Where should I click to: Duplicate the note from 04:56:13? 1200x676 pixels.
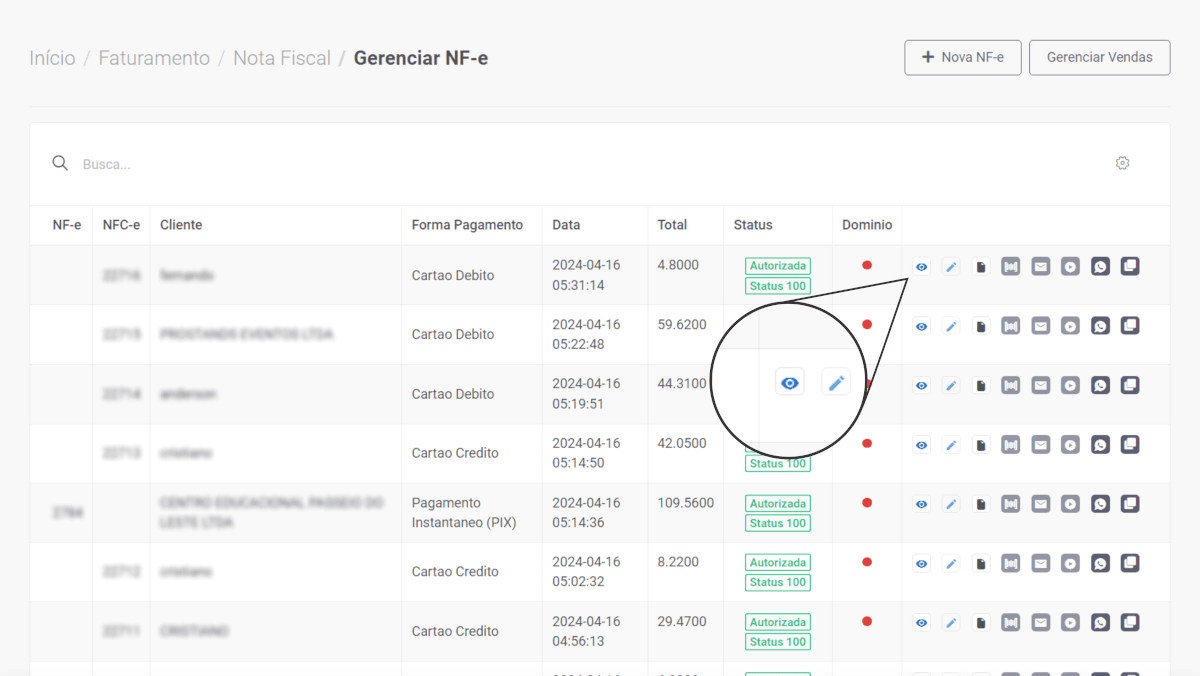tap(1130, 623)
